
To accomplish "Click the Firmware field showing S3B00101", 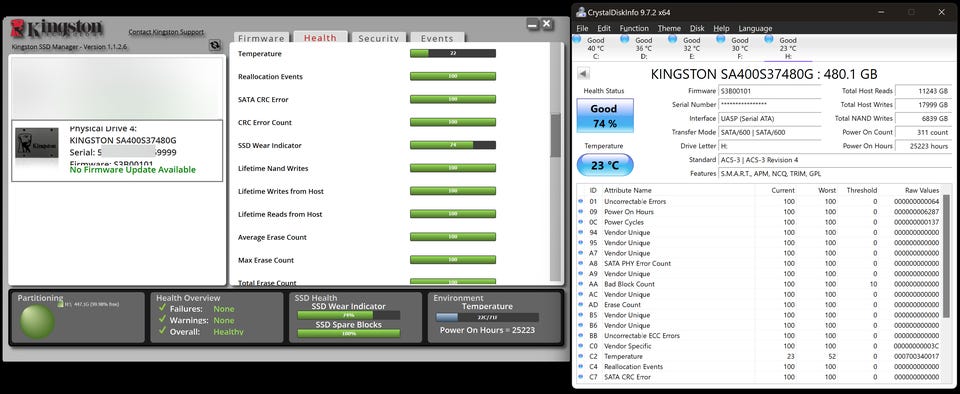I will tap(770, 91).
